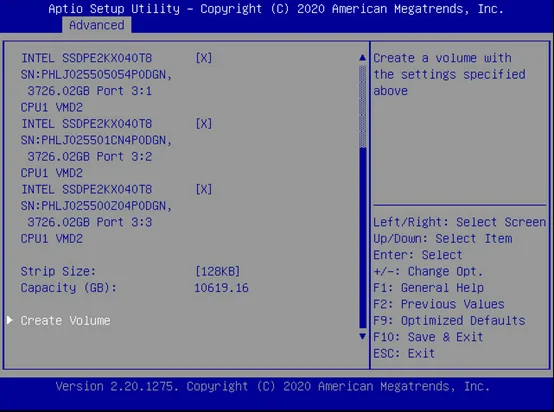Click the scrollbar thumb in the device list
The image size is (554, 412).
click(x=363, y=238)
